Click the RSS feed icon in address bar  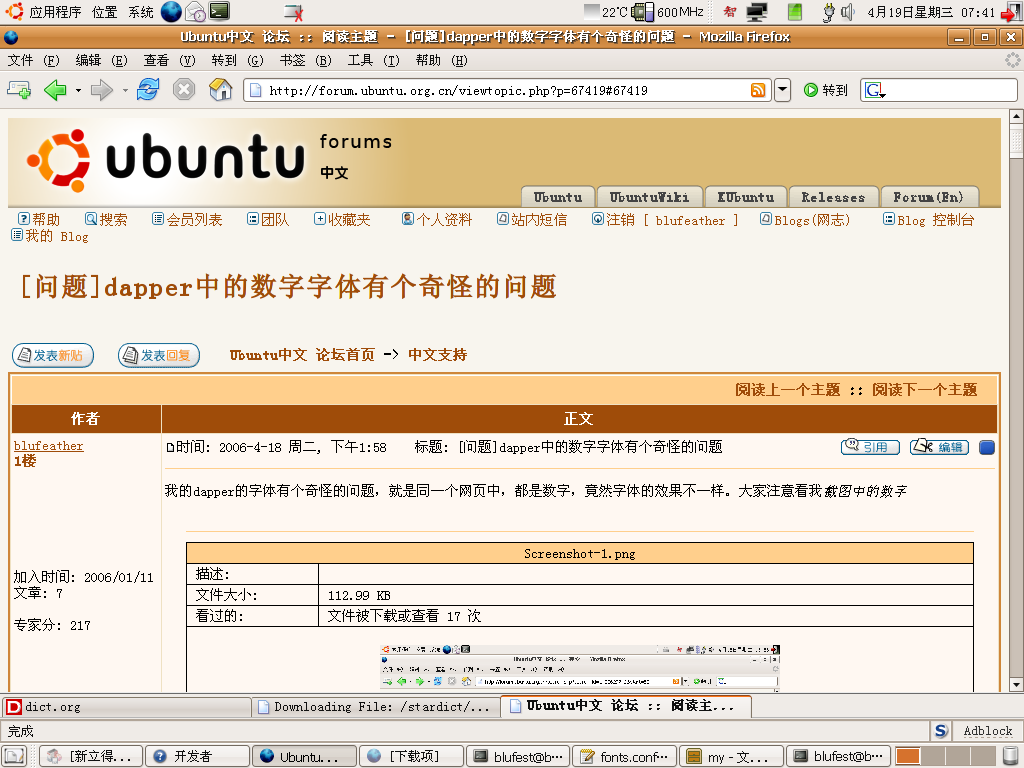[758, 90]
